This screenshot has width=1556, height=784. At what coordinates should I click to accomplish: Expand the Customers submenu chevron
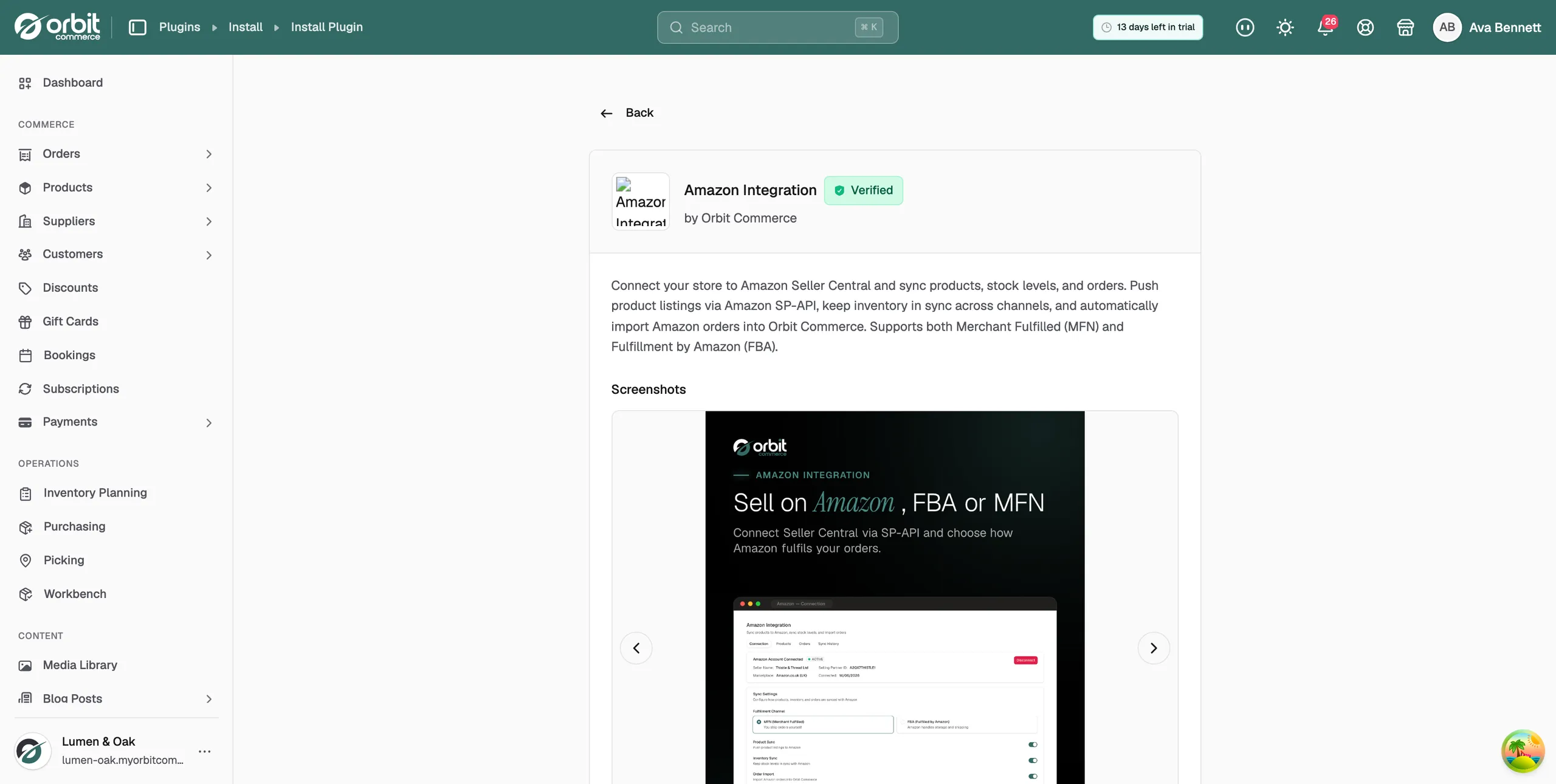point(208,255)
